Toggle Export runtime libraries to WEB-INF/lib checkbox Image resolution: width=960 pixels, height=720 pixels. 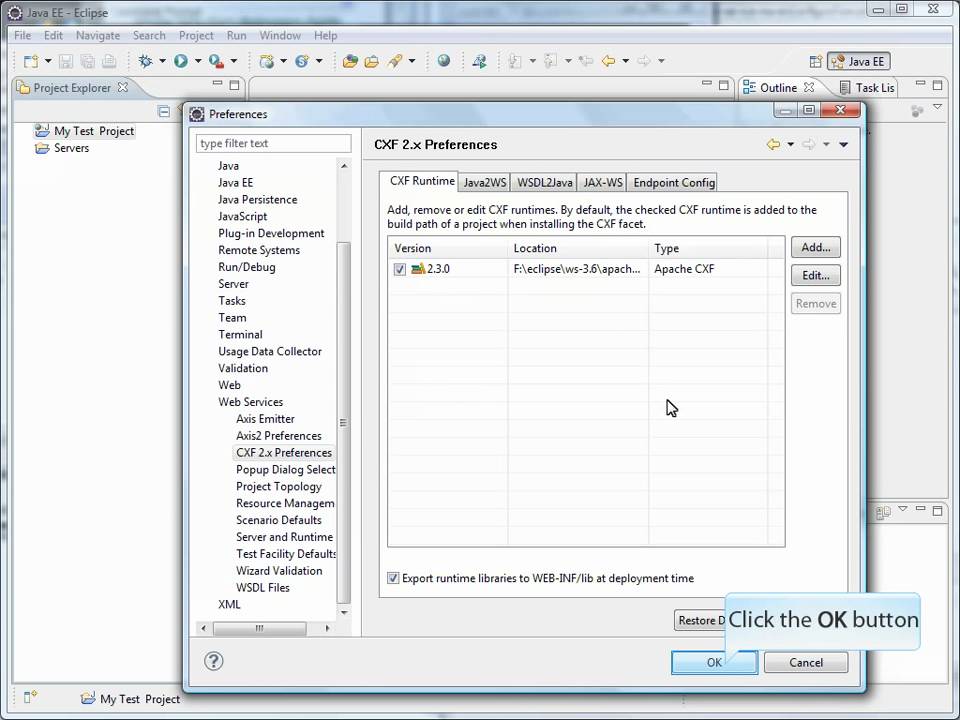pyautogui.click(x=393, y=578)
